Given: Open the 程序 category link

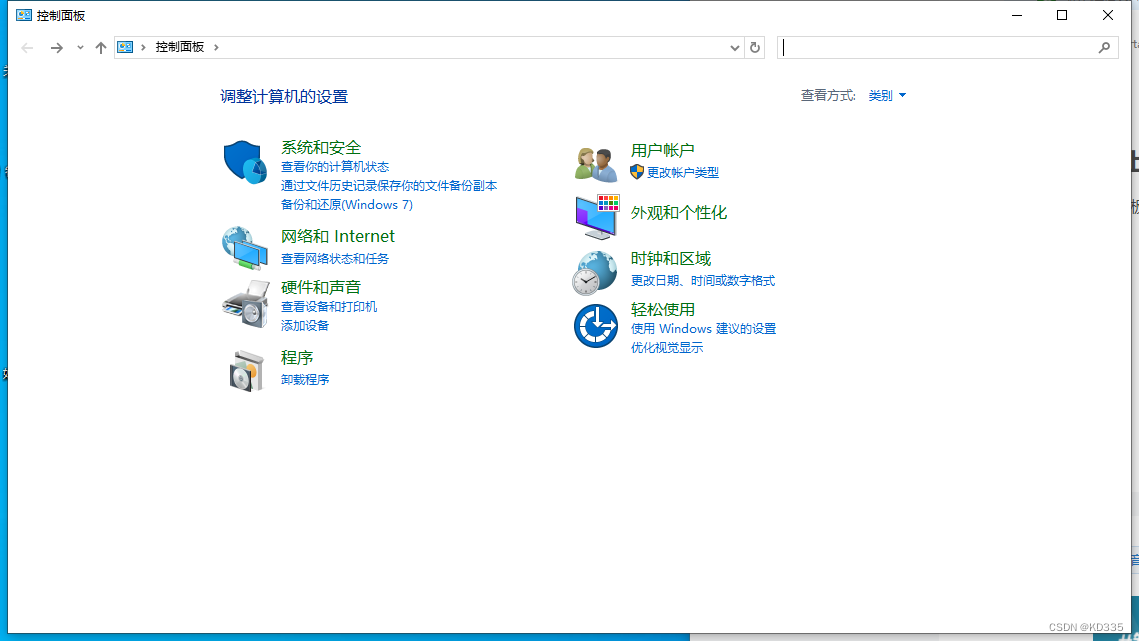Looking at the screenshot, I should (296, 358).
